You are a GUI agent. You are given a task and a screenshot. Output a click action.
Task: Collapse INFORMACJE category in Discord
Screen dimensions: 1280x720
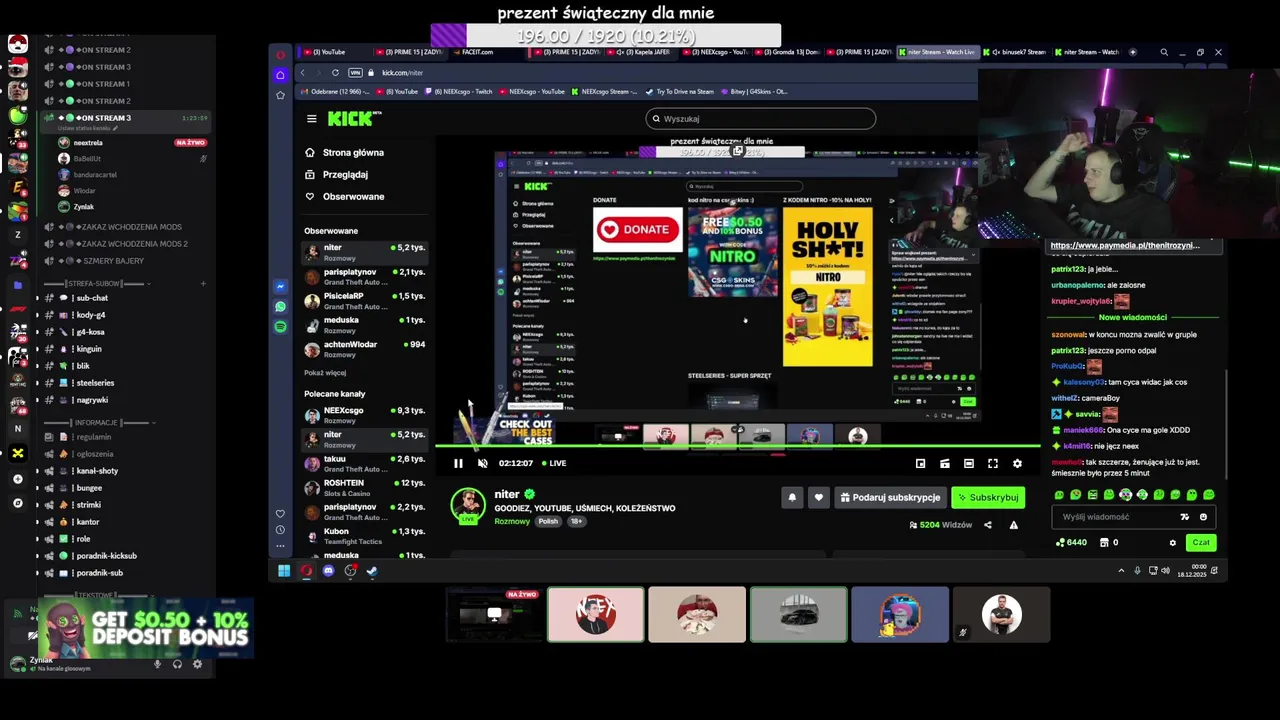[95, 423]
